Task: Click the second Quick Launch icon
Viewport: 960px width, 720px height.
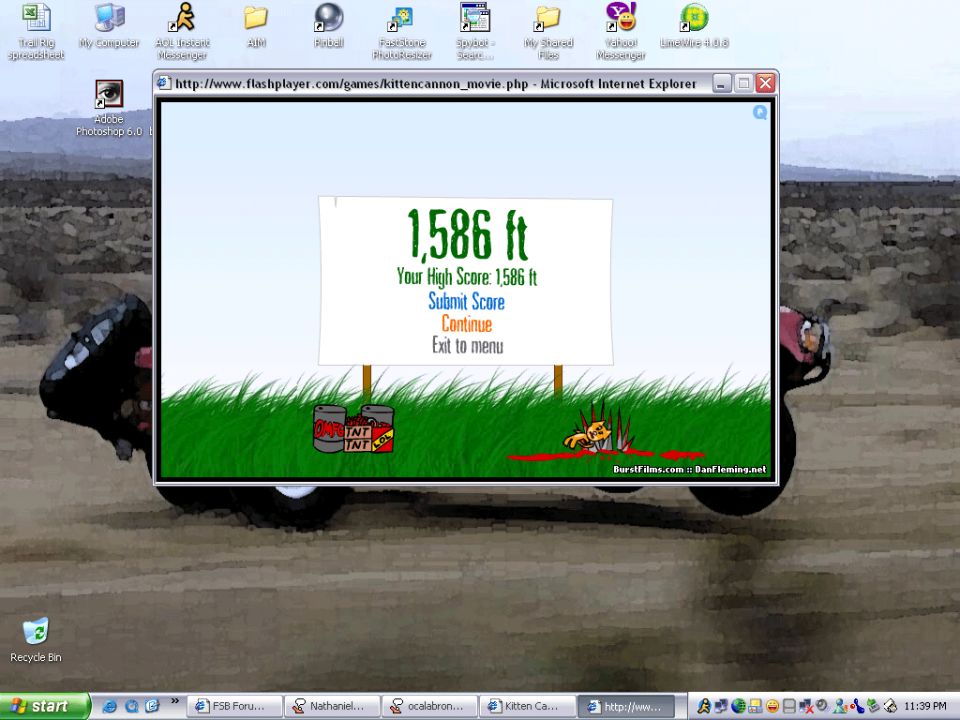Action: 131,706
